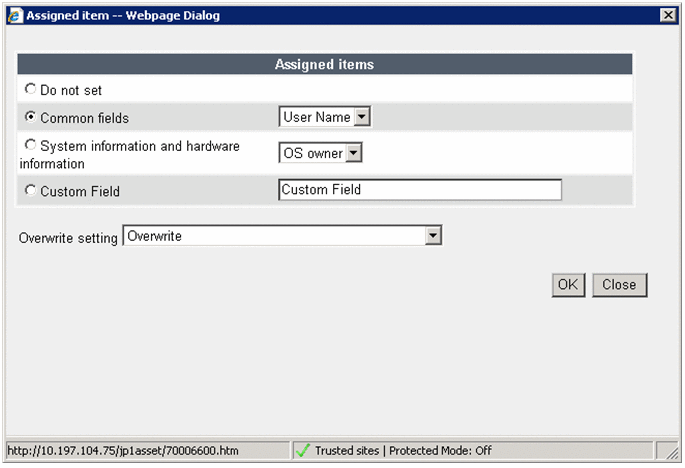The image size is (685, 468).
Task: Click the resize grip in the status bar corner
Action: point(670,453)
